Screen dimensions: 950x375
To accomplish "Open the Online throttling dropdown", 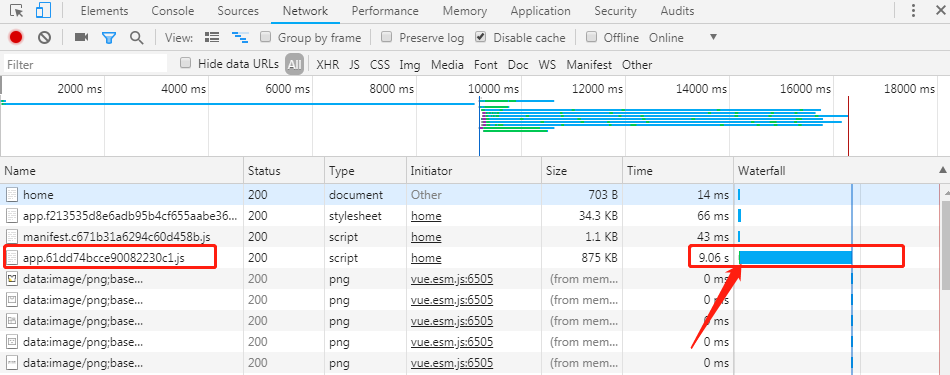I will pyautogui.click(x=683, y=38).
